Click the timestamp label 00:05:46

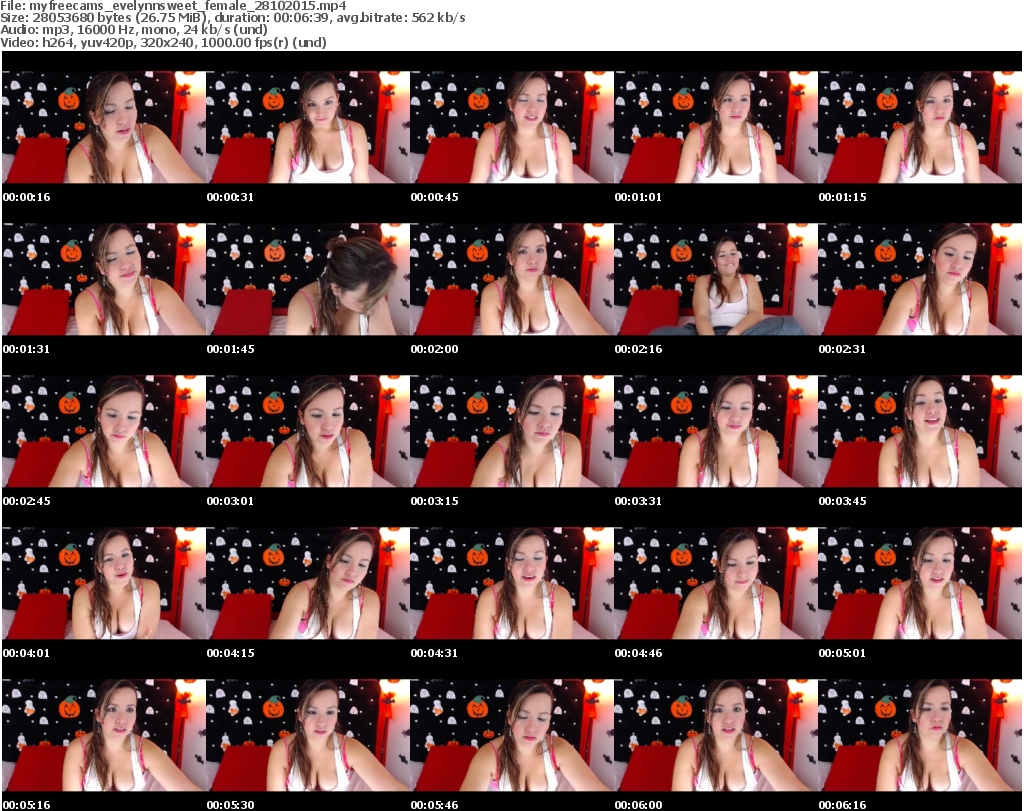(x=434, y=805)
